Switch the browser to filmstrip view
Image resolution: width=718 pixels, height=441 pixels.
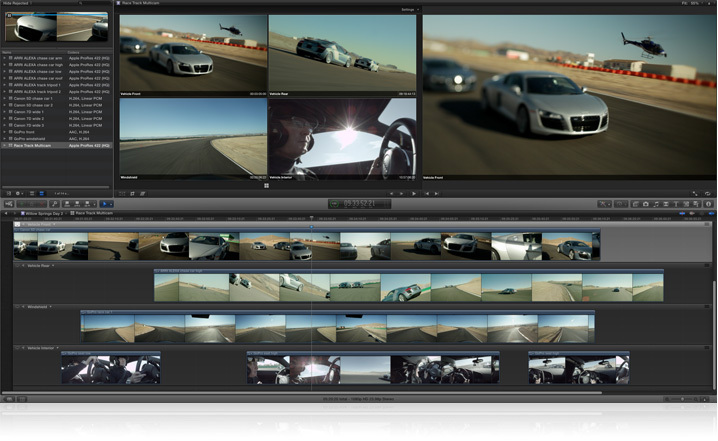[32, 194]
